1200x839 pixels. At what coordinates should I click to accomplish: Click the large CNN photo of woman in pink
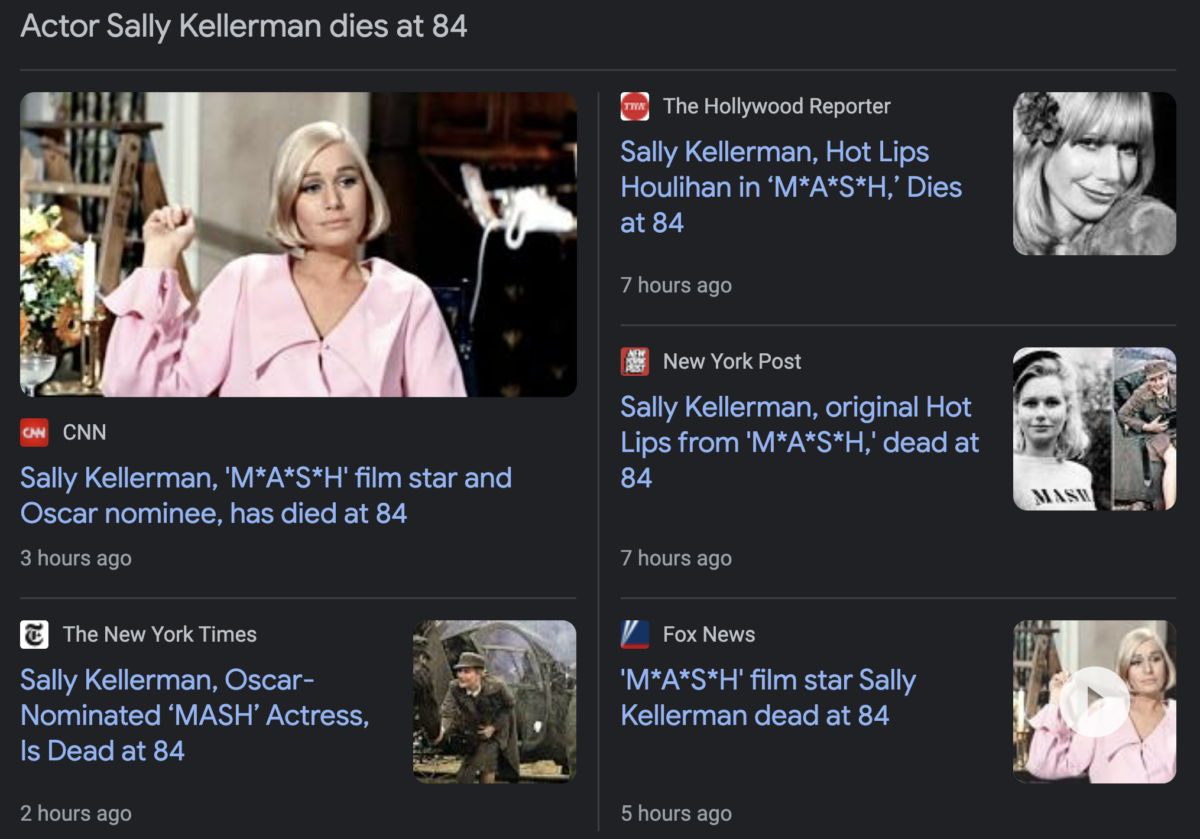point(298,244)
